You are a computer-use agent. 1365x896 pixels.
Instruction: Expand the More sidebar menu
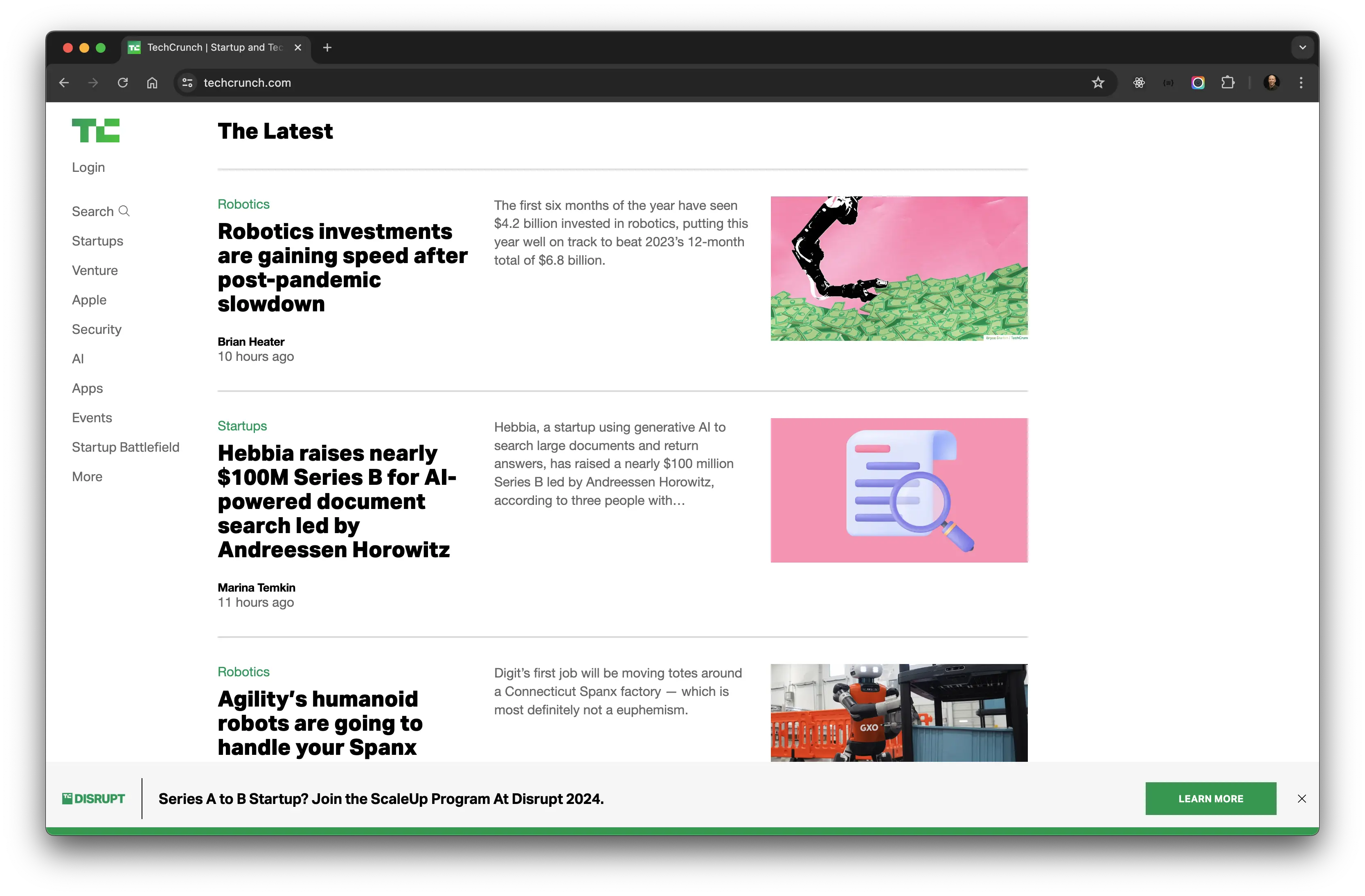[87, 477]
